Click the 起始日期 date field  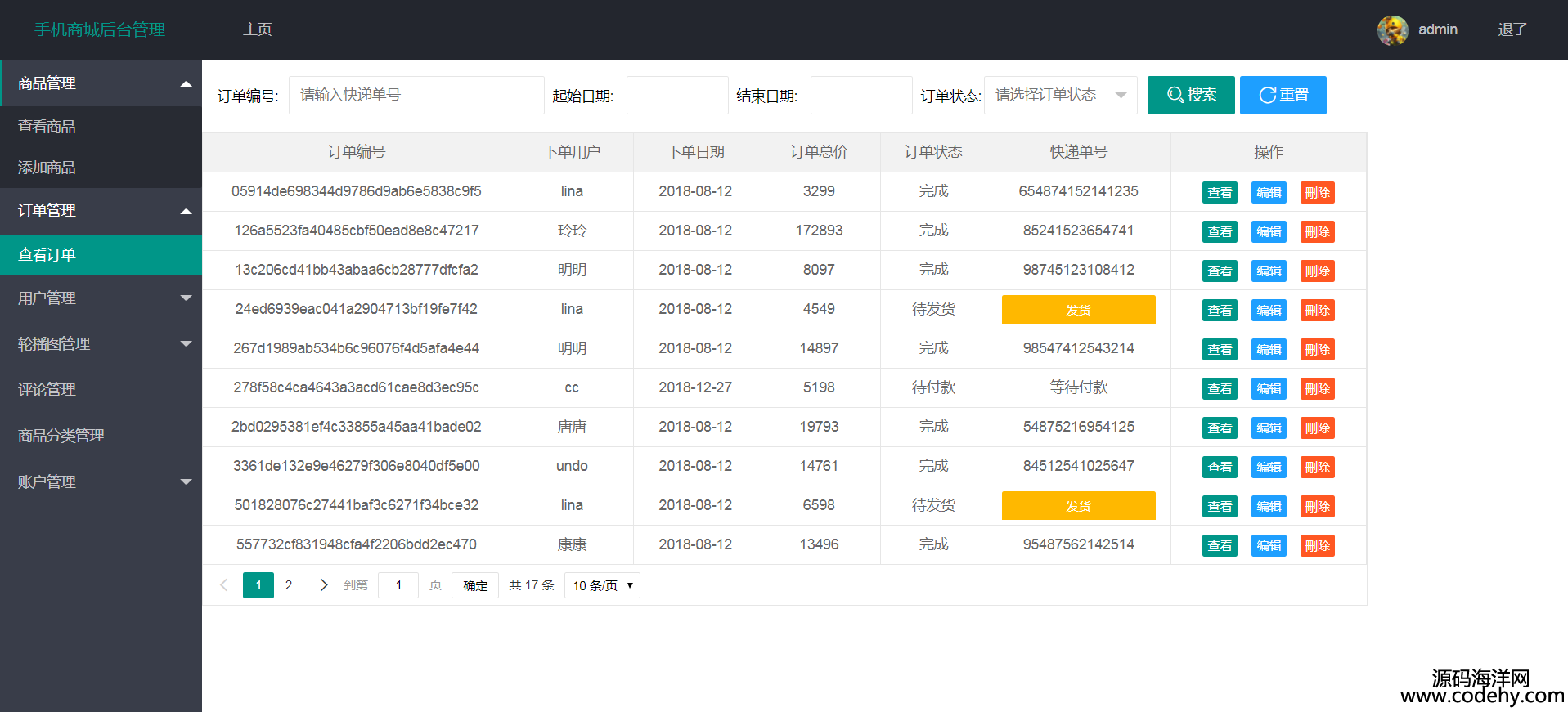[x=677, y=95]
